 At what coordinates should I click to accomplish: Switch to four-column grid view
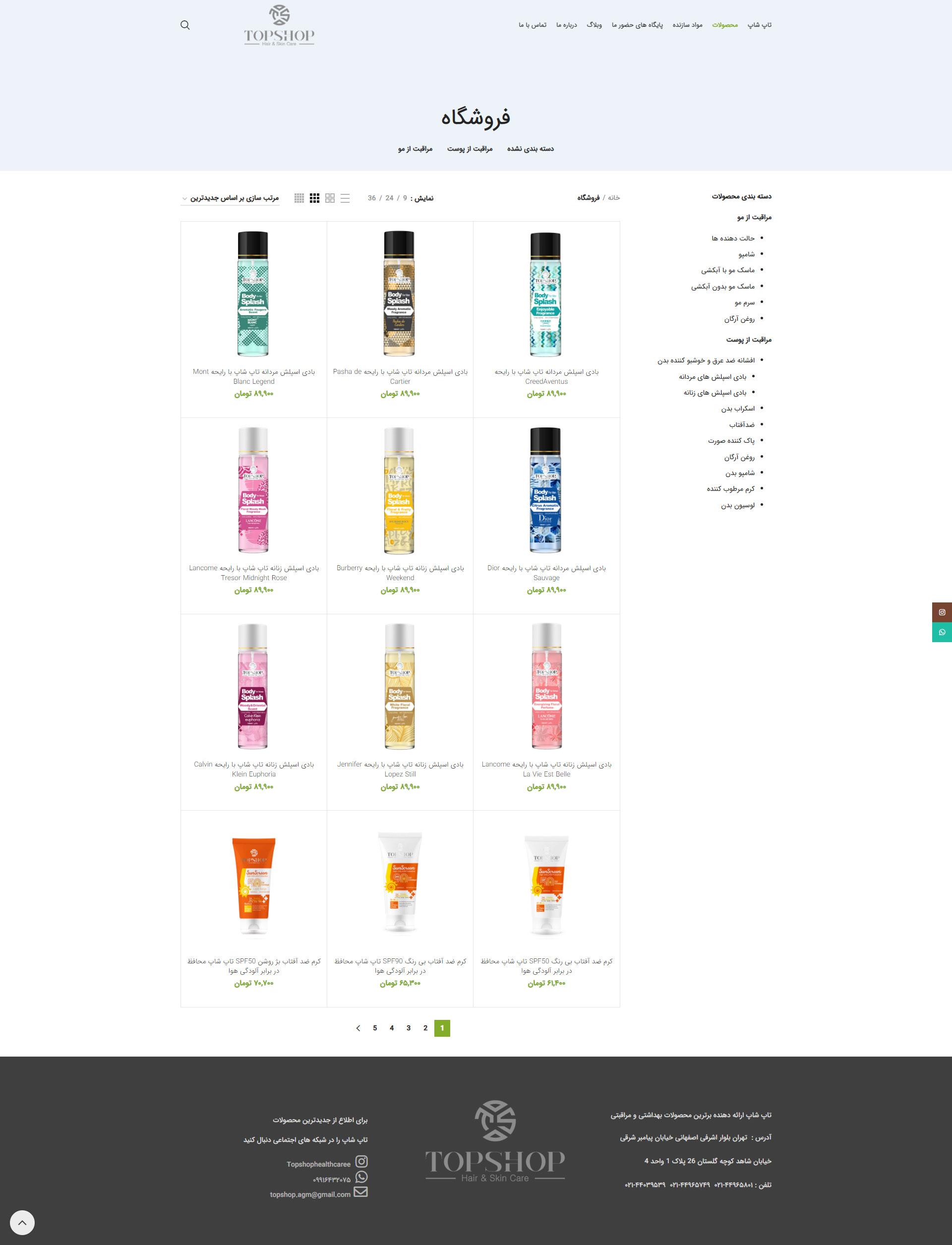(299, 198)
